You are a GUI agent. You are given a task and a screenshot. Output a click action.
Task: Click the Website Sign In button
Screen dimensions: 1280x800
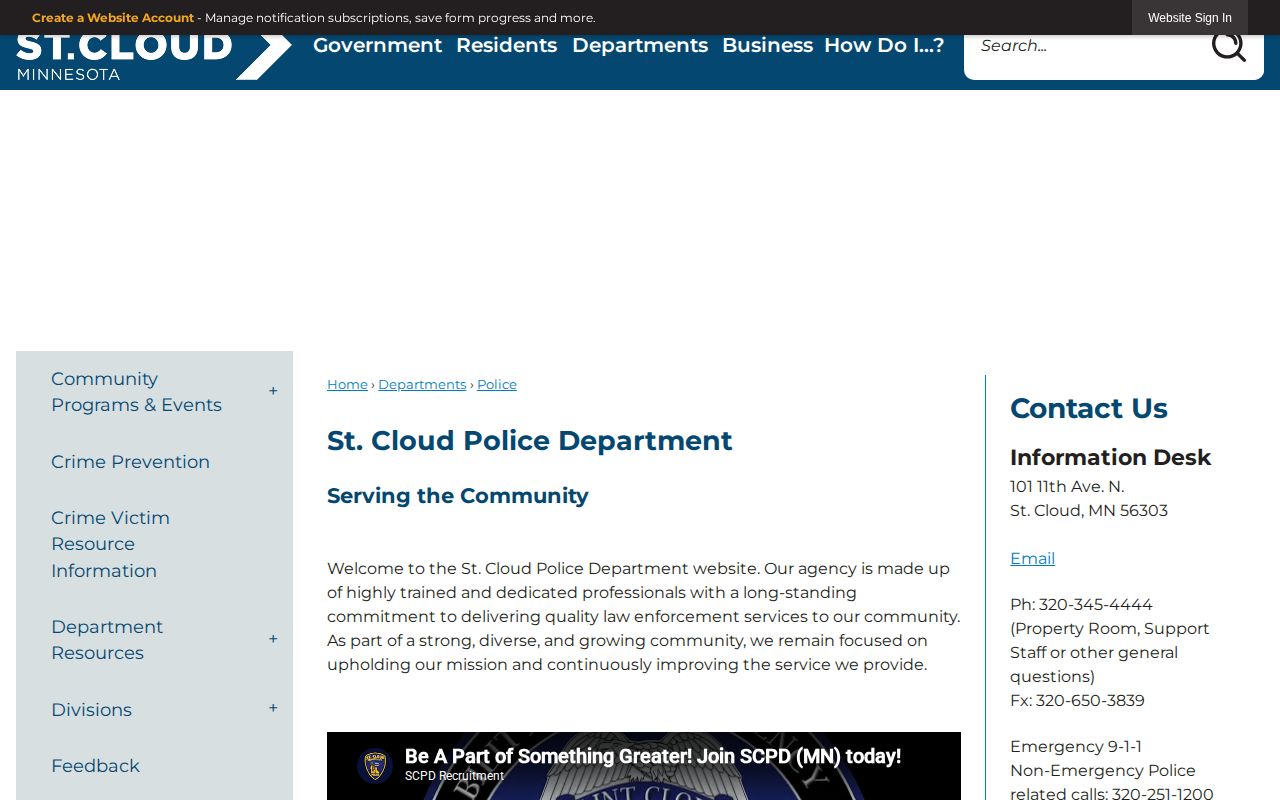coord(1190,18)
